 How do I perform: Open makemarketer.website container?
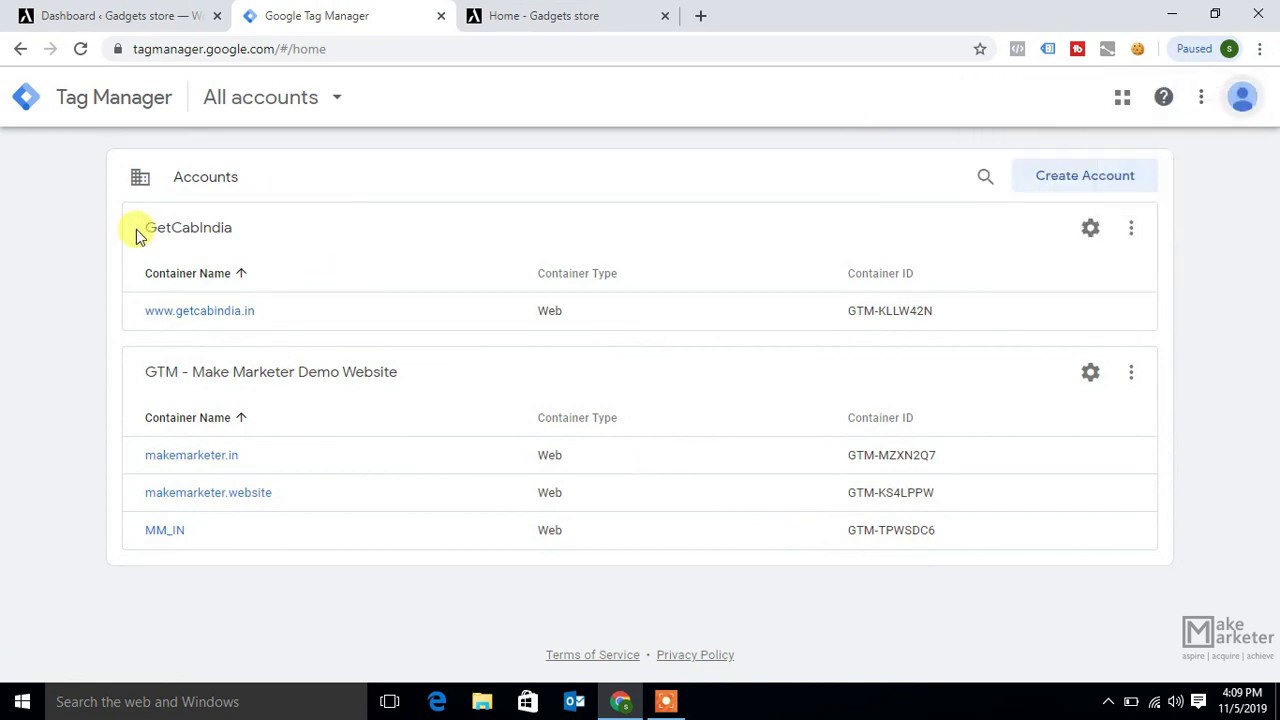tap(208, 493)
